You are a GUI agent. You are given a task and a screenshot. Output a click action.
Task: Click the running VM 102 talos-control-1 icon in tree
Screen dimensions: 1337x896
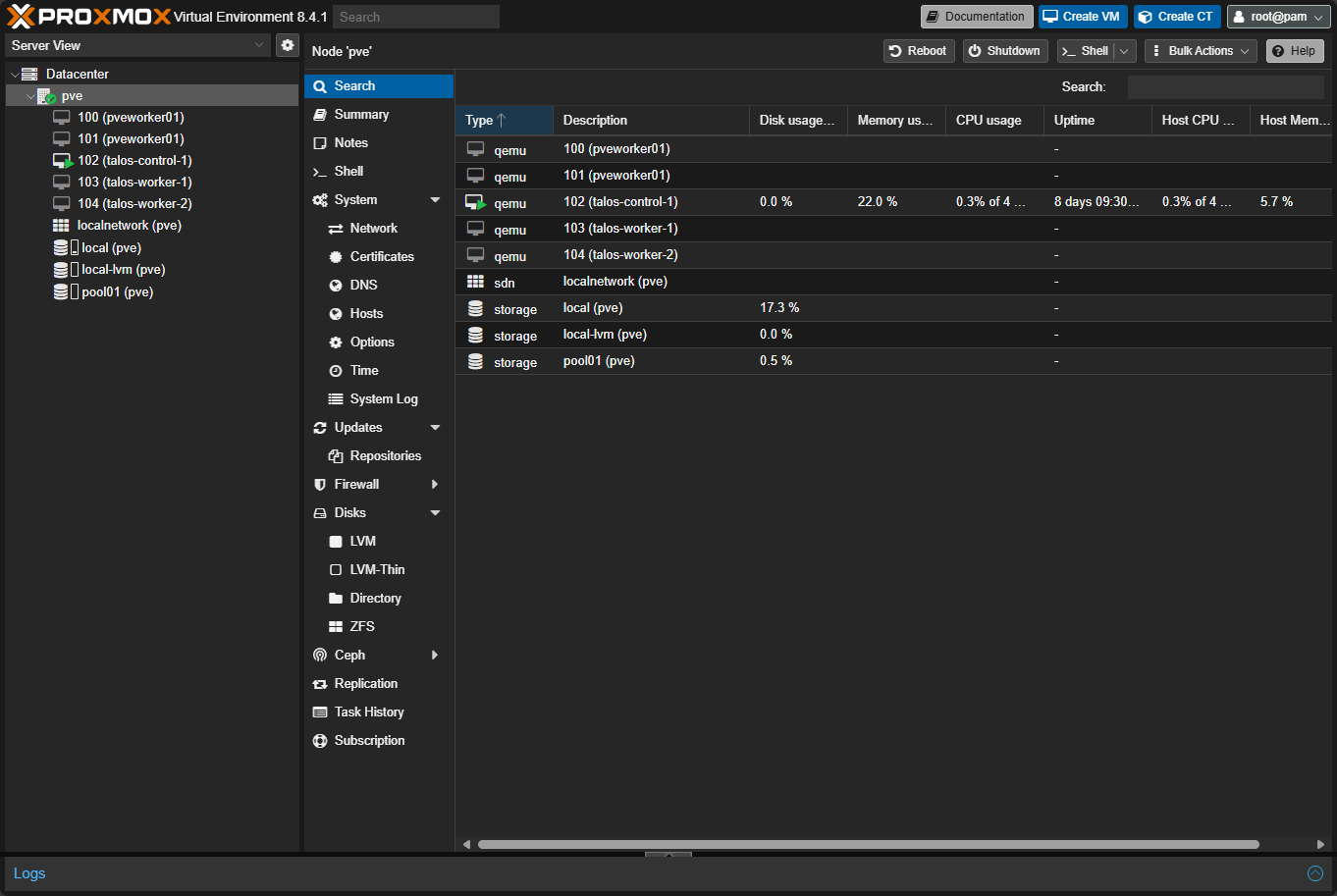63,161
